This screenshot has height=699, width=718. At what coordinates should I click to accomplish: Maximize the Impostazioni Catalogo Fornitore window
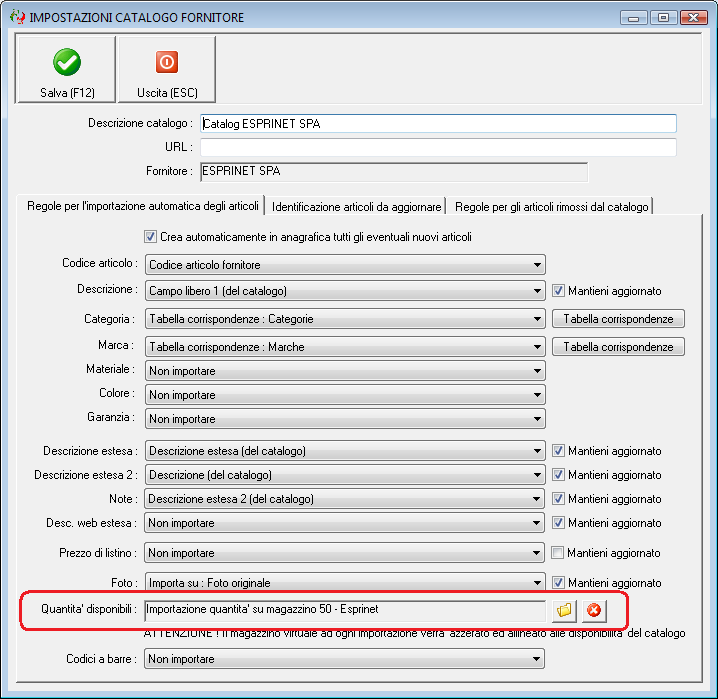coord(663,18)
